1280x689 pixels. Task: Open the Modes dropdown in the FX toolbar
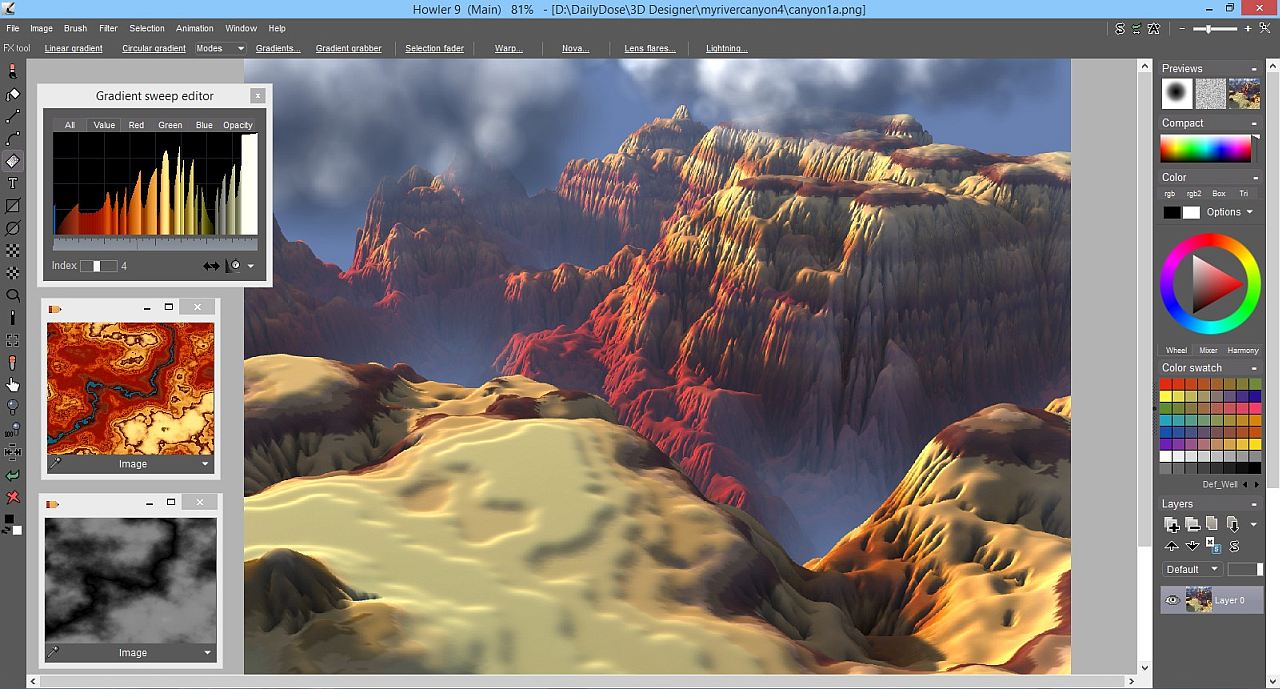click(219, 48)
